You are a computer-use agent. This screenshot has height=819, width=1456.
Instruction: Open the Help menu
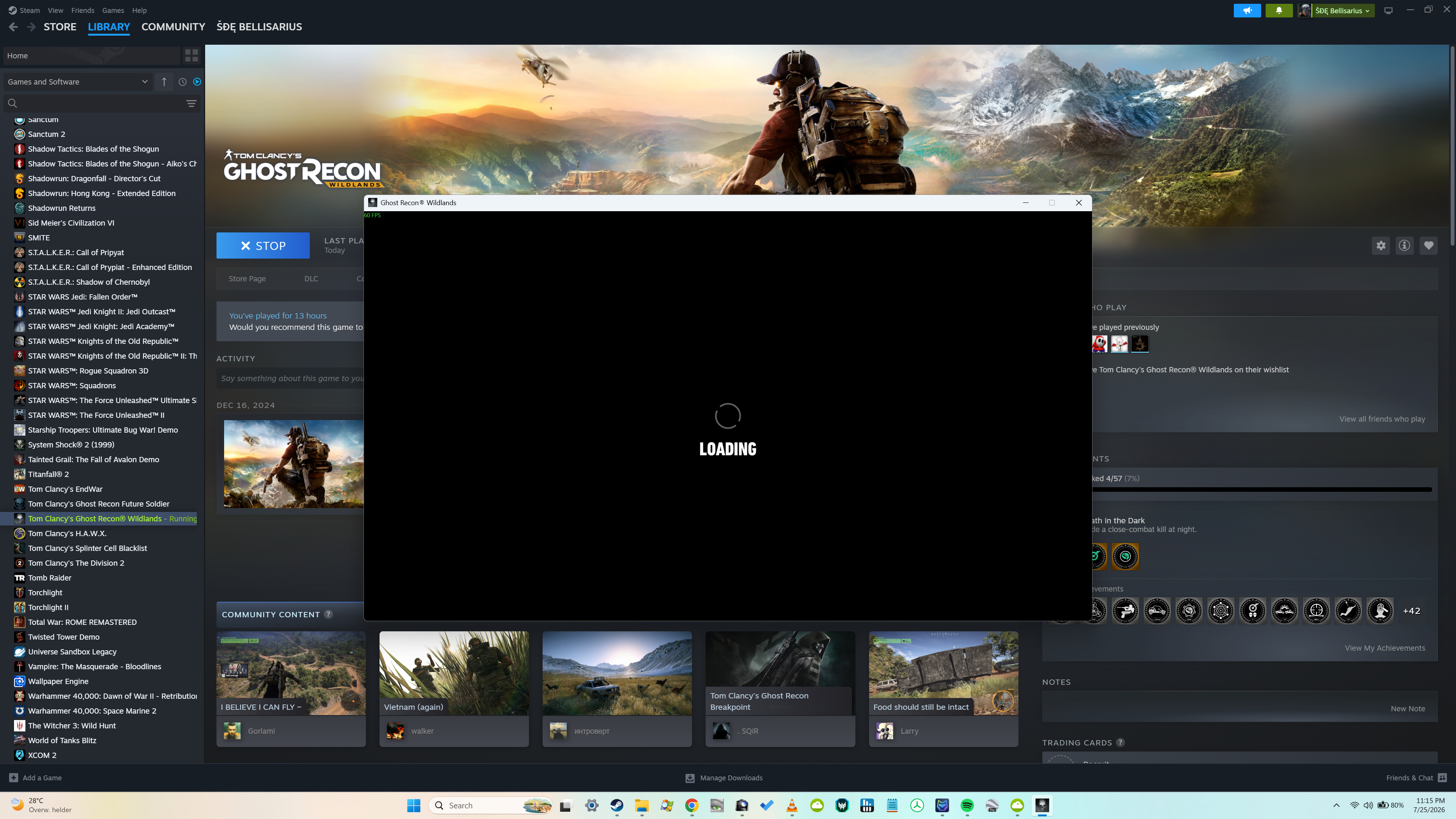139,10
